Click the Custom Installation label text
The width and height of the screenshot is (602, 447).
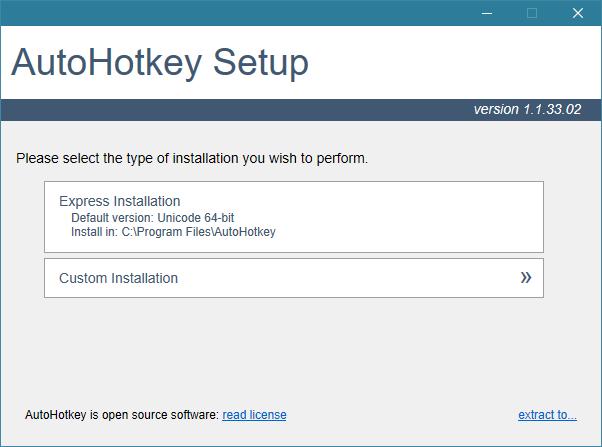click(118, 278)
